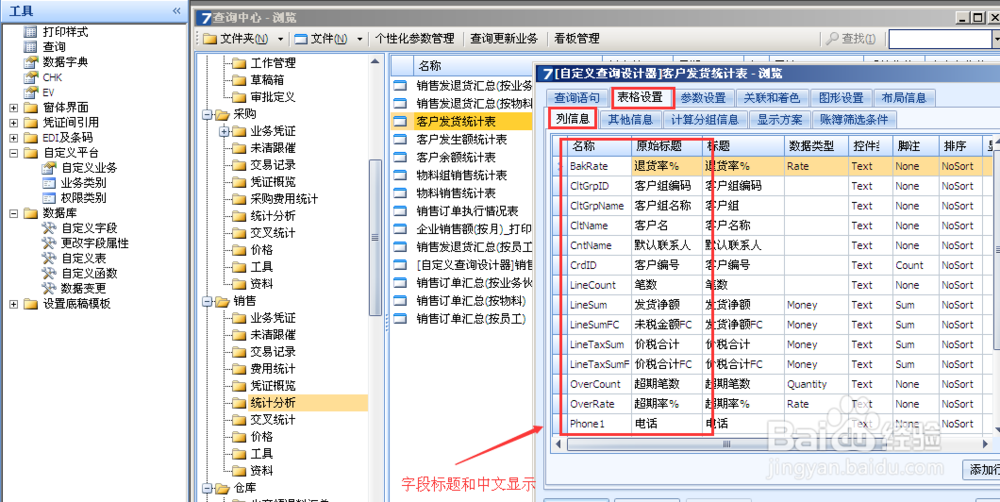Click the 草稿箱 folder icon

click(x=239, y=80)
